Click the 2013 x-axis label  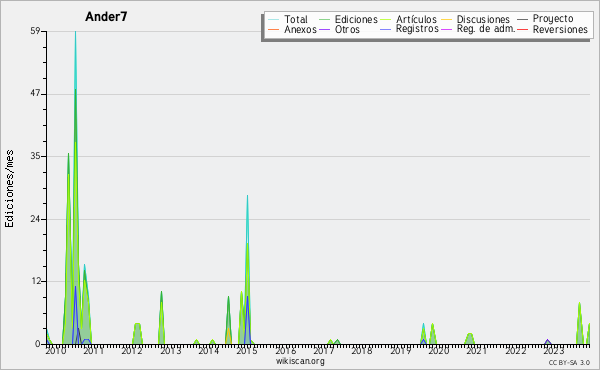coord(170,351)
